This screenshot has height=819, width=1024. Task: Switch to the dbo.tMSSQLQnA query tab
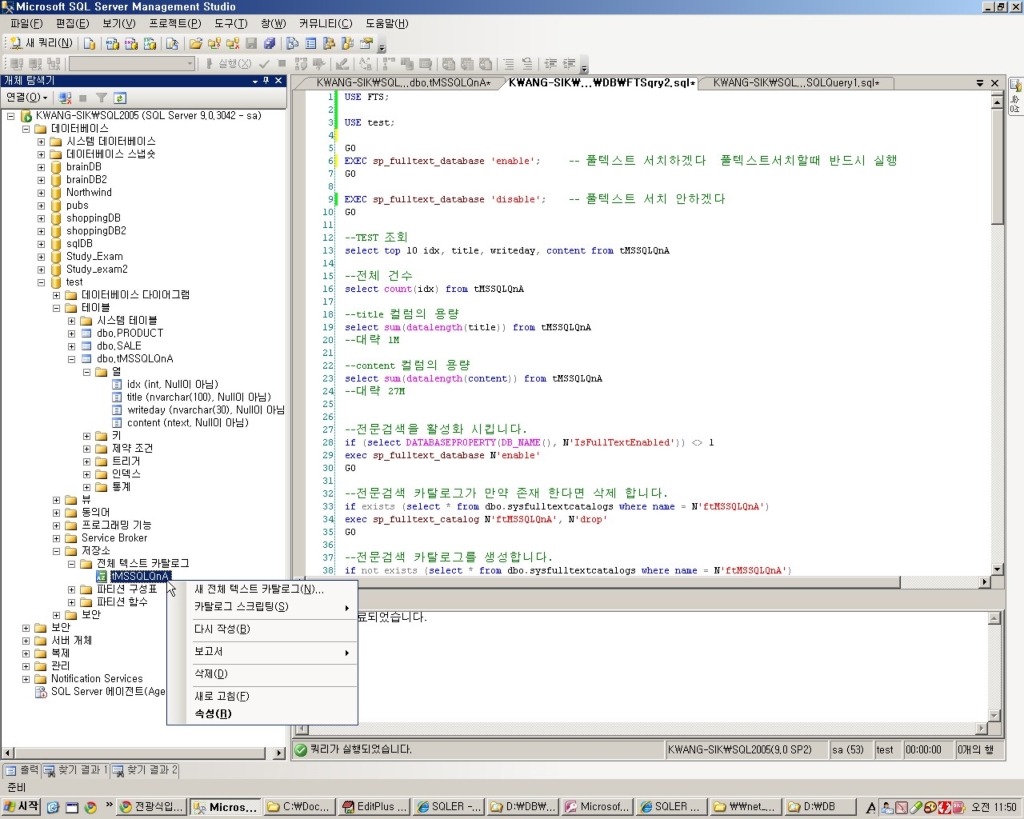point(402,83)
